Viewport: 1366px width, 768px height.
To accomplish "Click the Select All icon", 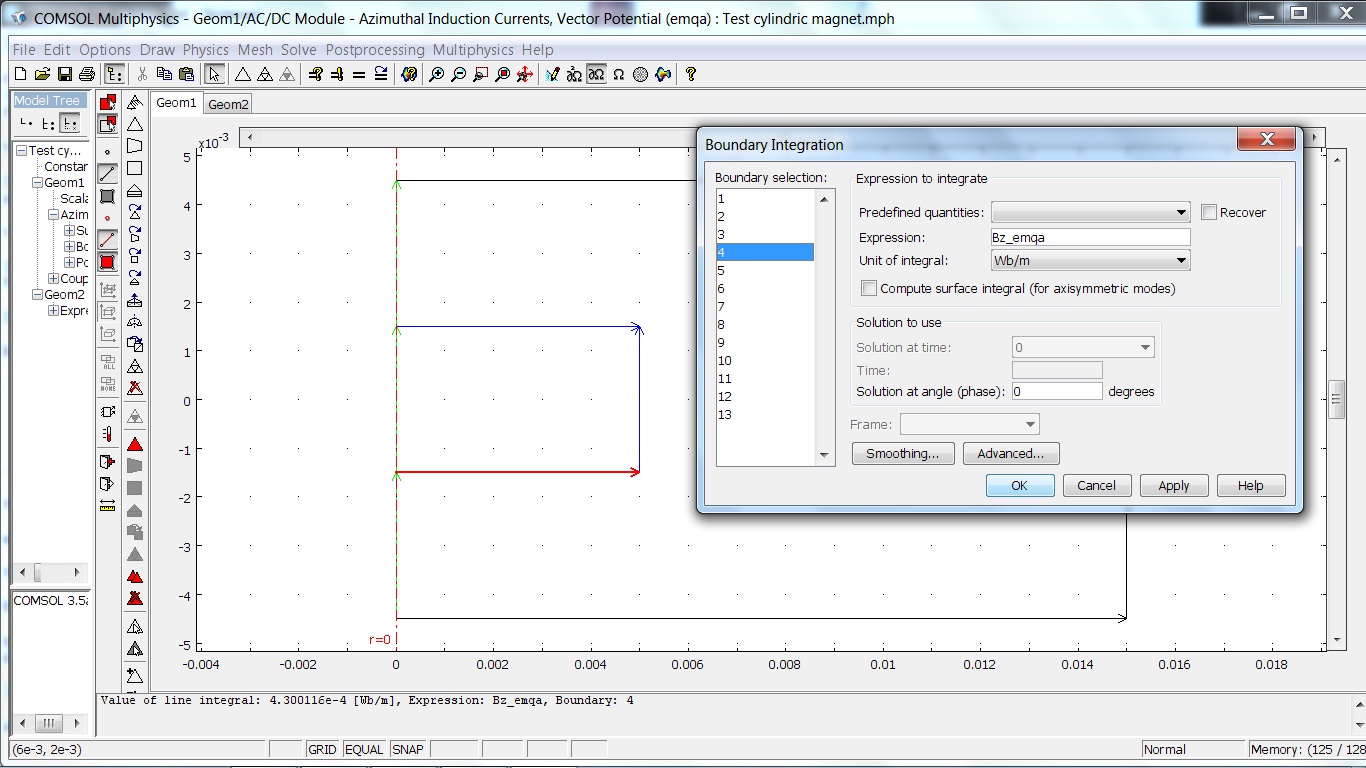I will 107,363.
